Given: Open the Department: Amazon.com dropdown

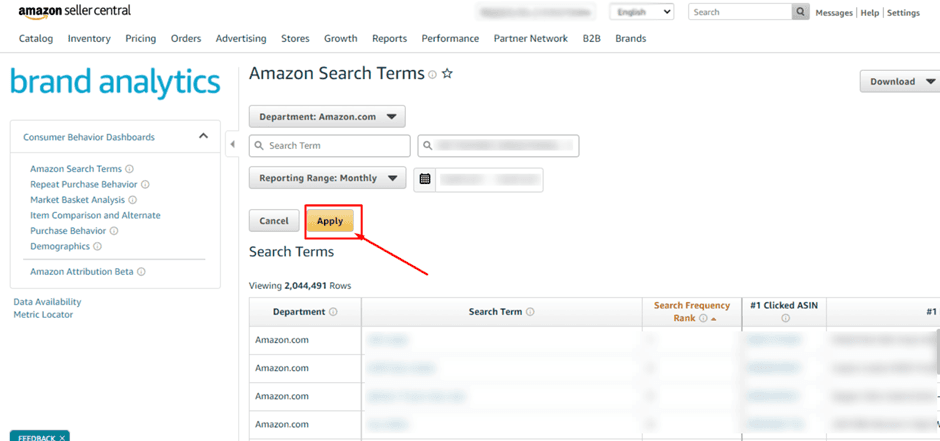Looking at the screenshot, I should (x=327, y=117).
